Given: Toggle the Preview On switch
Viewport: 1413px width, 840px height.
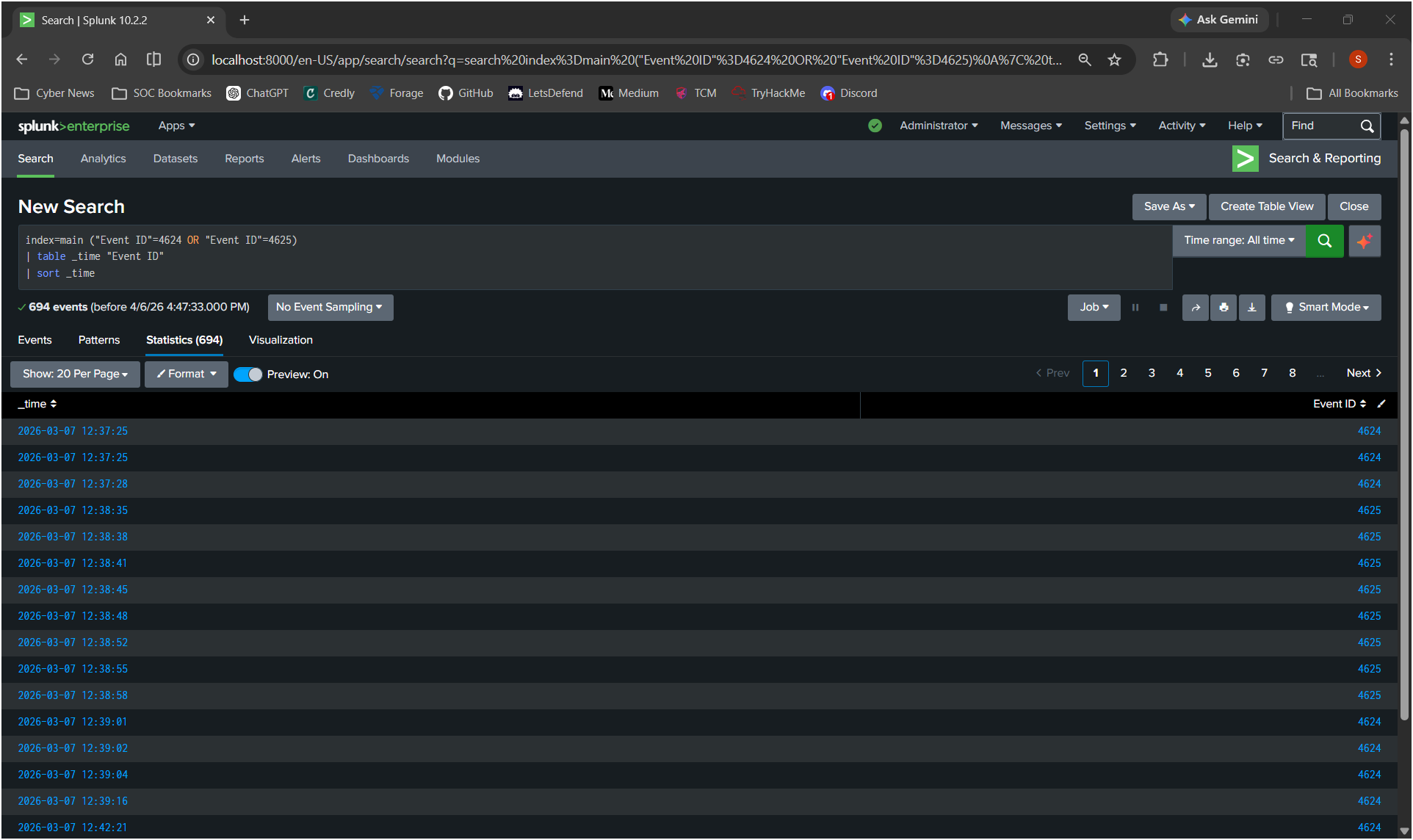Looking at the screenshot, I should coord(247,374).
